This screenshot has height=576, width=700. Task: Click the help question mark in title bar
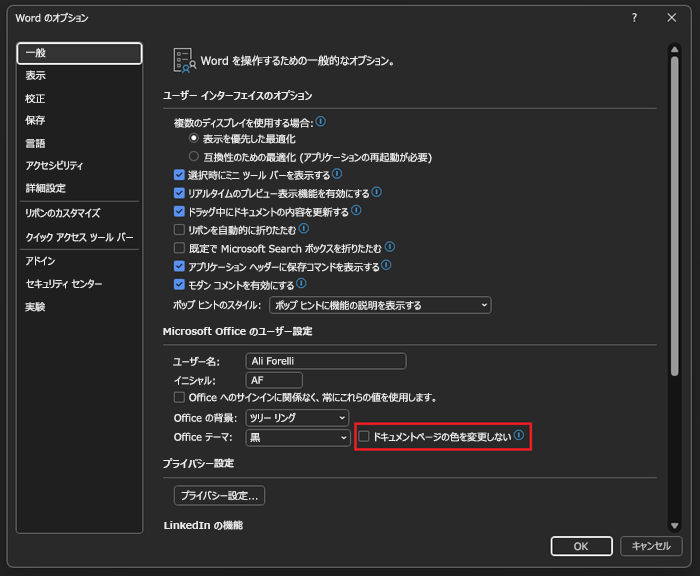click(x=634, y=18)
